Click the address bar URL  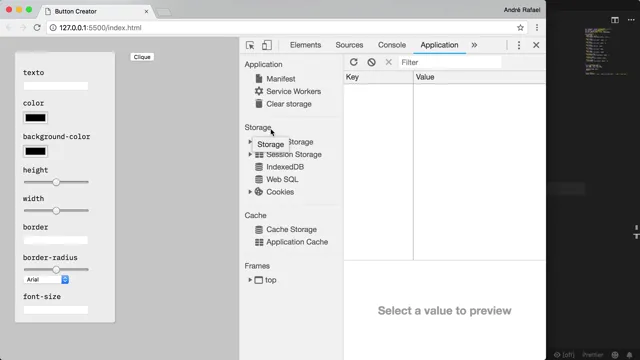pyautogui.click(x=100, y=28)
